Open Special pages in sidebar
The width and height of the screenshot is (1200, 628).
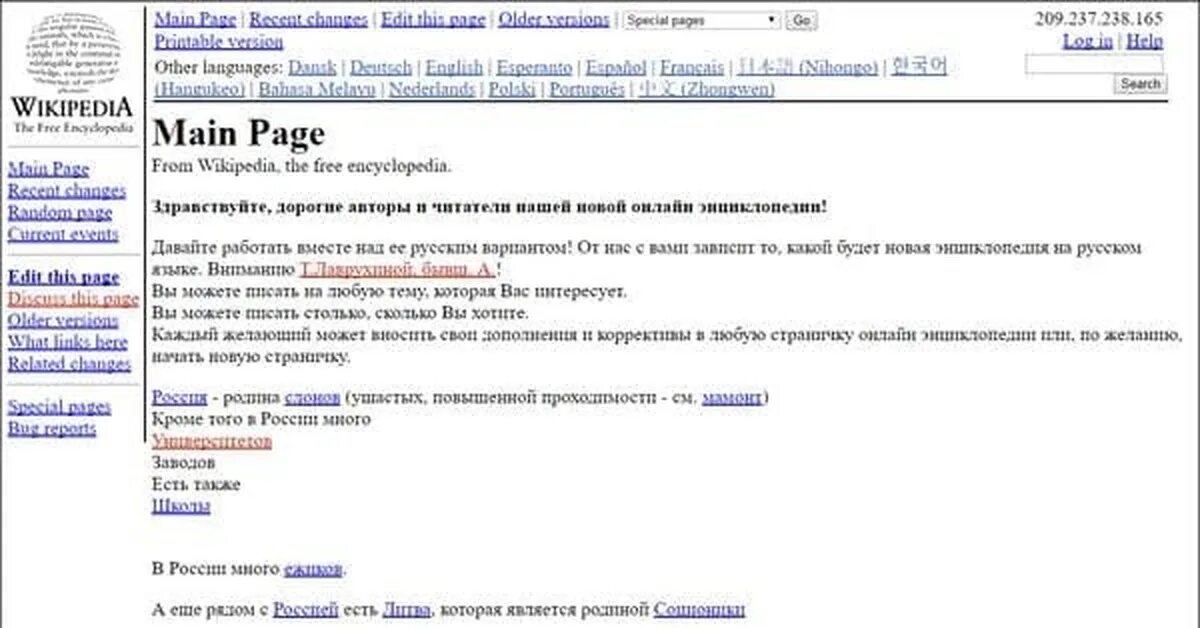pyautogui.click(x=59, y=407)
